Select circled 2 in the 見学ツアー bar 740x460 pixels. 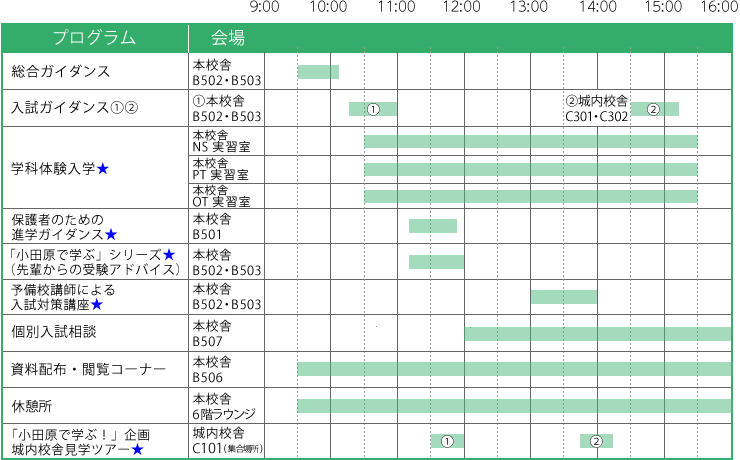[x=596, y=441]
